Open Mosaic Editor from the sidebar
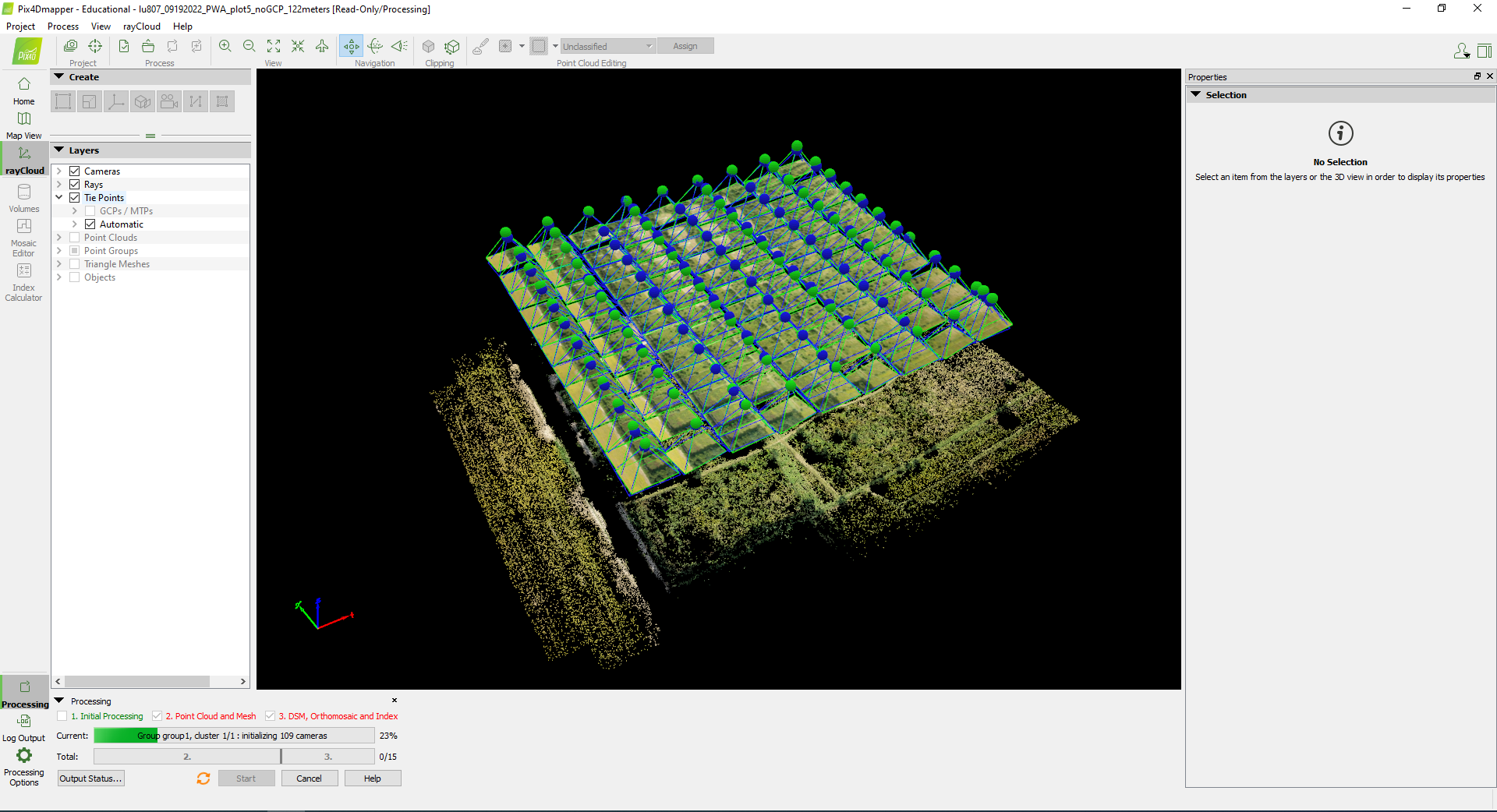The height and width of the screenshot is (812, 1497). point(24,238)
